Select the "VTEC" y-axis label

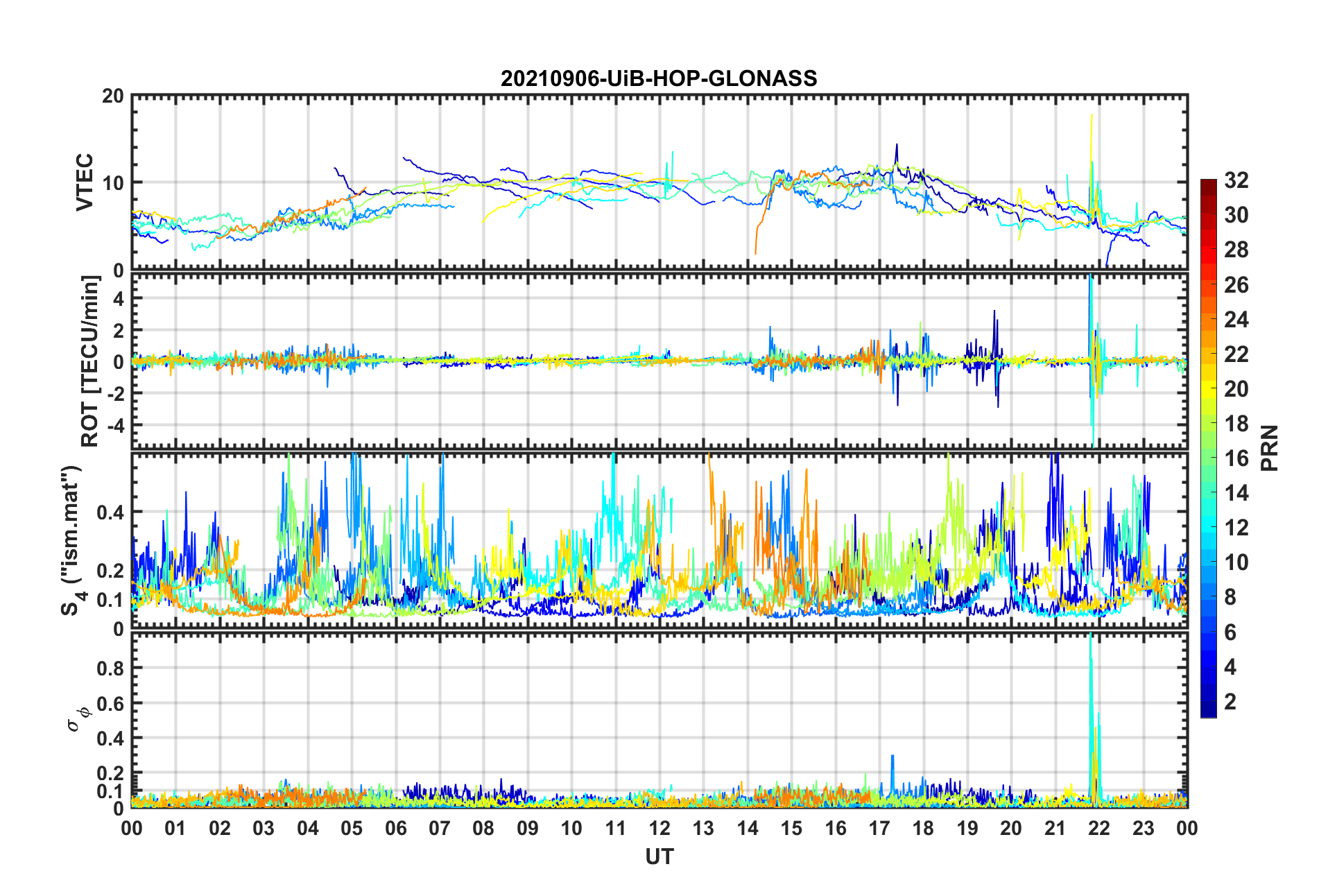tap(85, 182)
